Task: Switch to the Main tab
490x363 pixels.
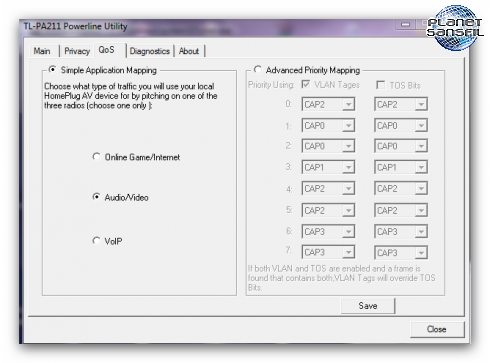Action: [42, 51]
